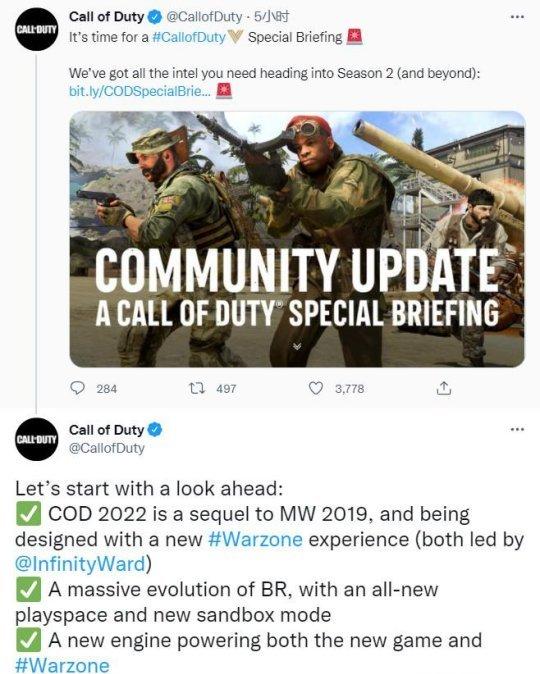540x674 pixels.
Task: Open Call of Duty avatar on first tweet
Action: tap(37, 29)
